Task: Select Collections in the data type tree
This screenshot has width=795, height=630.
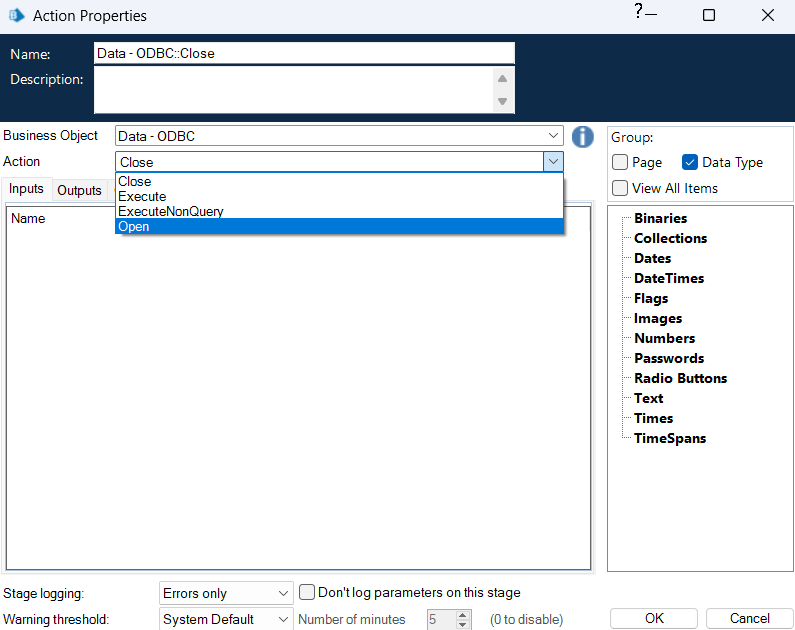Action: [x=670, y=238]
